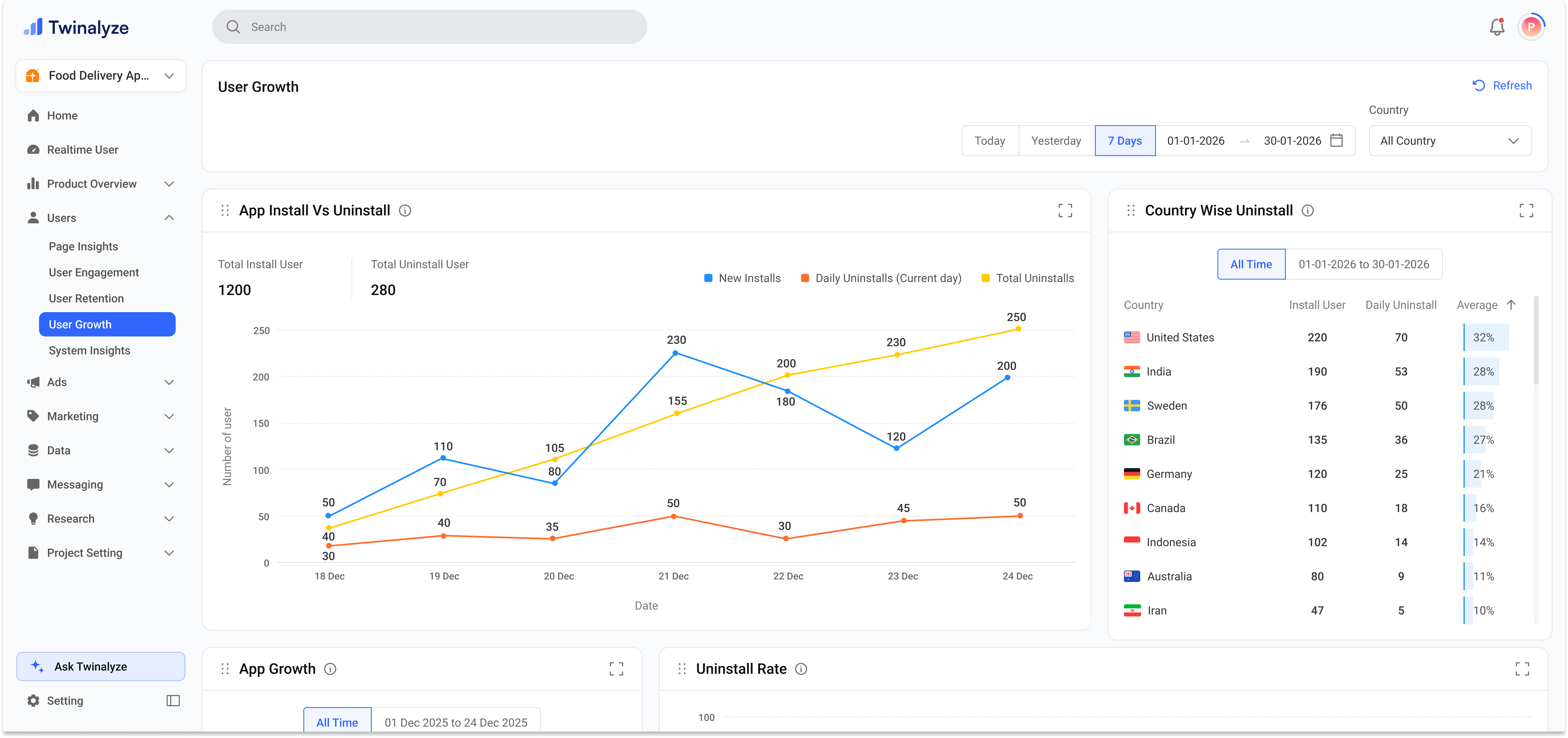Toggle Total Uninstalls legend series

[x=1028, y=278]
